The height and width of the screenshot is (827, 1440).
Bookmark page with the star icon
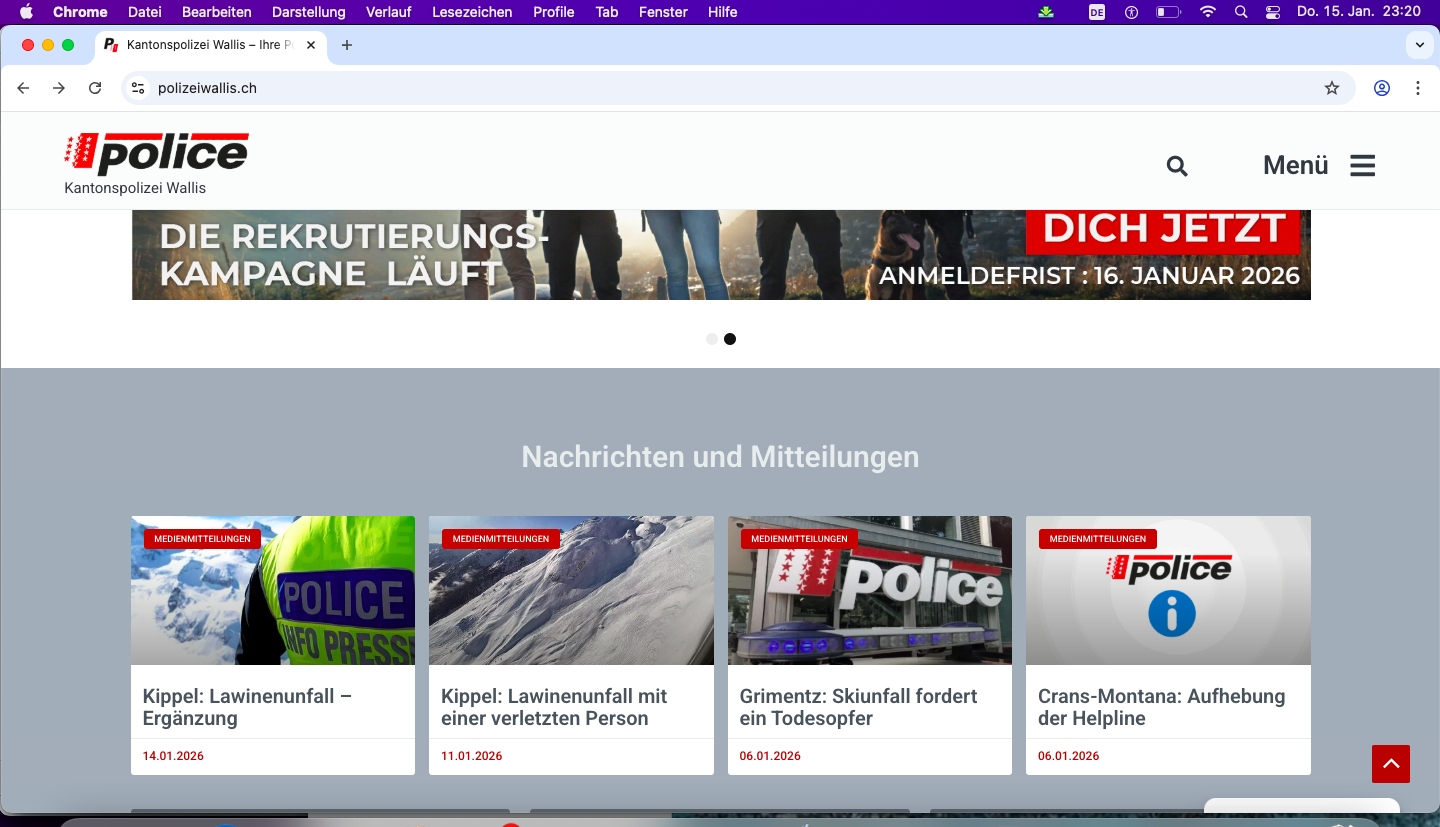(x=1331, y=88)
